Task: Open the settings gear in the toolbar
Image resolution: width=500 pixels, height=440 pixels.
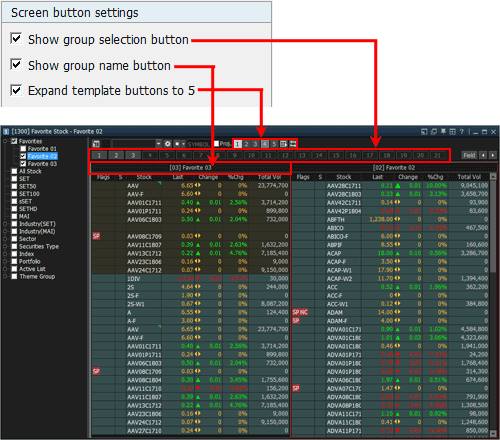Action: (168, 144)
